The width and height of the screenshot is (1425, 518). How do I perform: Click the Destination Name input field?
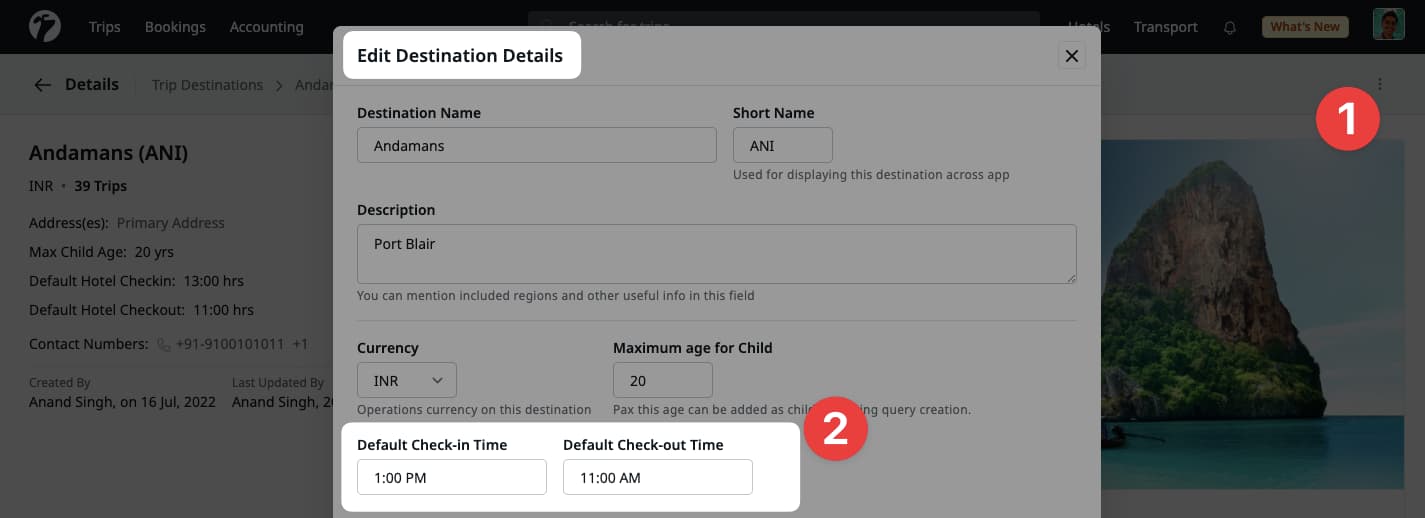[536, 145]
